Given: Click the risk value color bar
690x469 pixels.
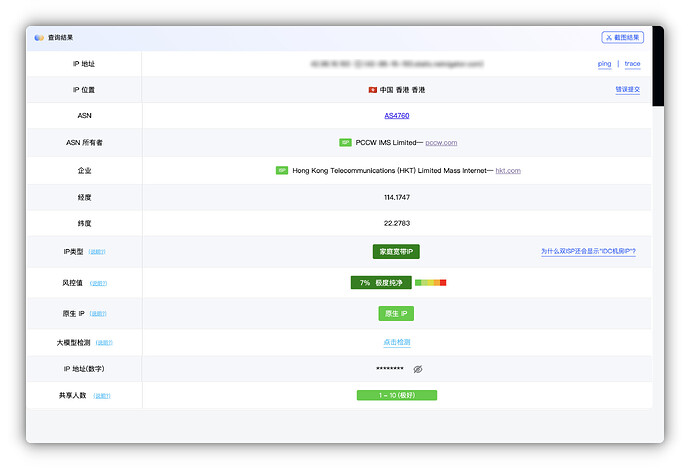Looking at the screenshot, I should [x=430, y=282].
